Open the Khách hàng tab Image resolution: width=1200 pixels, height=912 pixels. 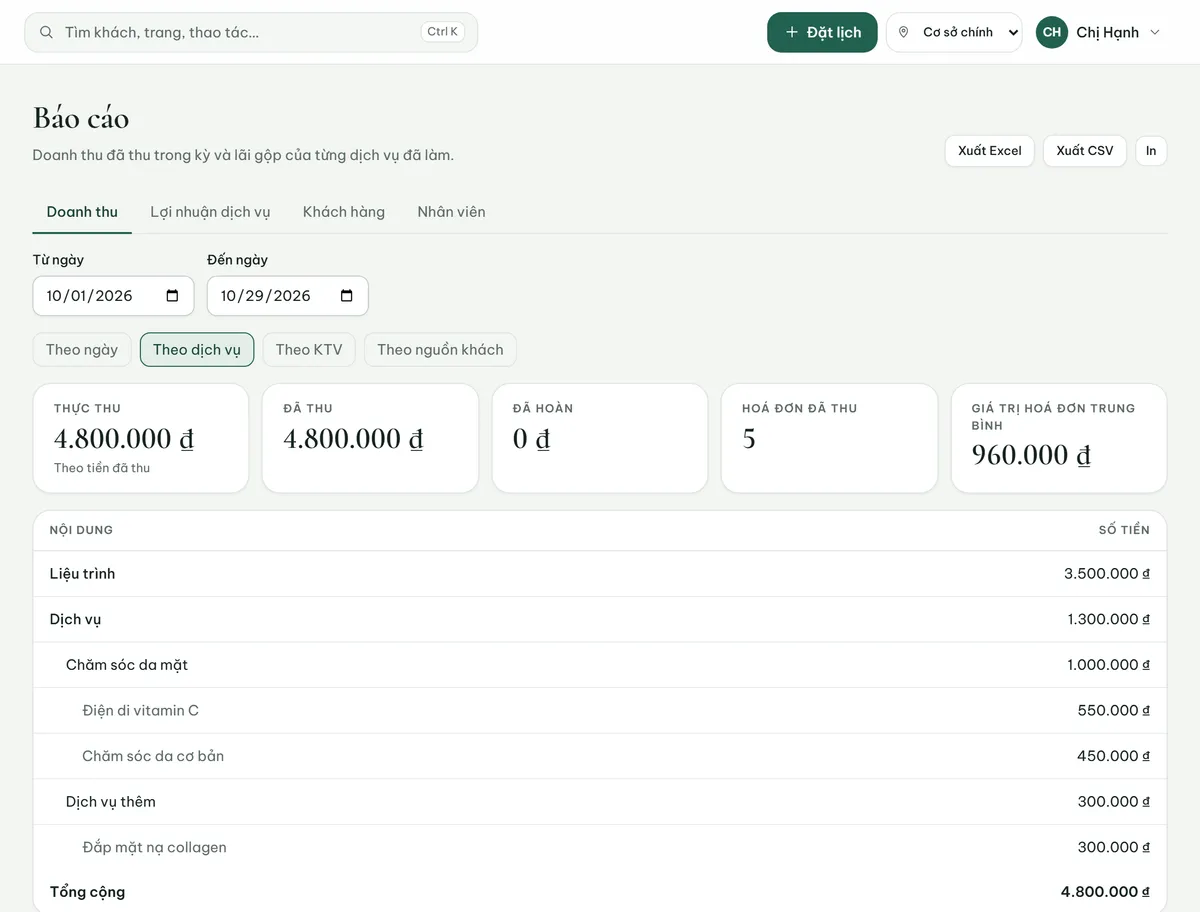(344, 212)
